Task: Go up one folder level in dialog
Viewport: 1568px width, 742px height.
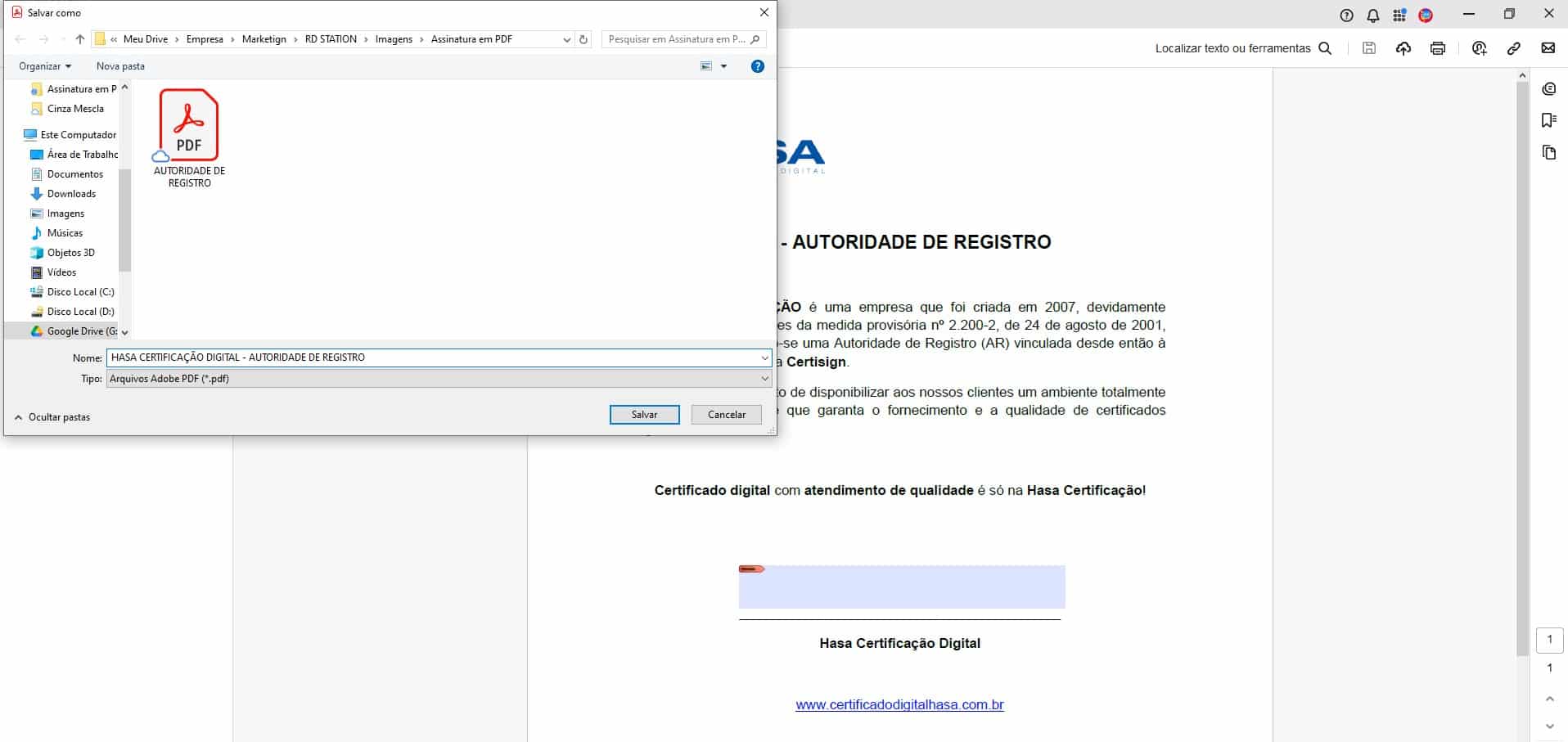Action: pos(79,39)
